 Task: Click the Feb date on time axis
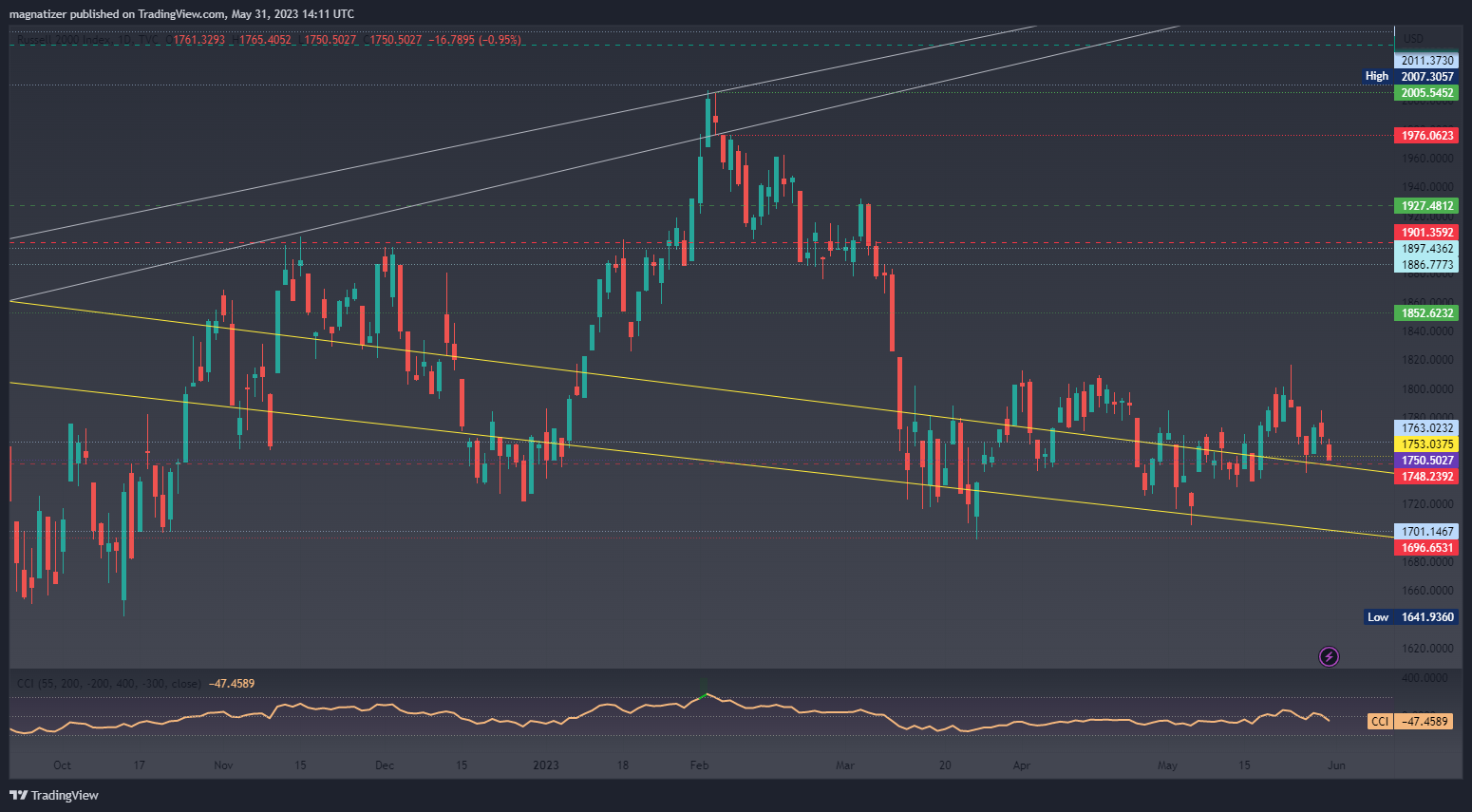[699, 765]
